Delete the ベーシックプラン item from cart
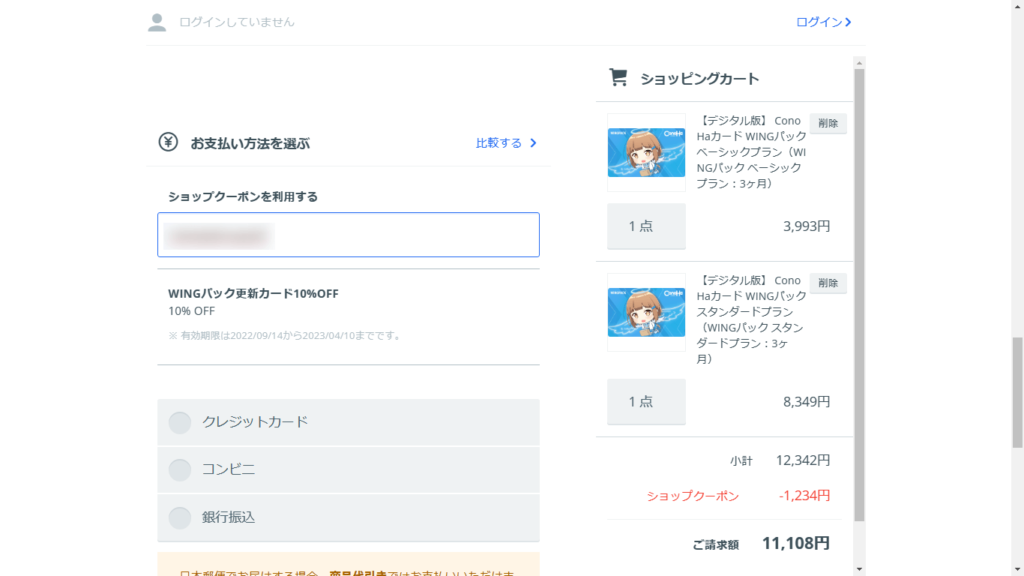Image resolution: width=1024 pixels, height=576 pixels. [828, 123]
